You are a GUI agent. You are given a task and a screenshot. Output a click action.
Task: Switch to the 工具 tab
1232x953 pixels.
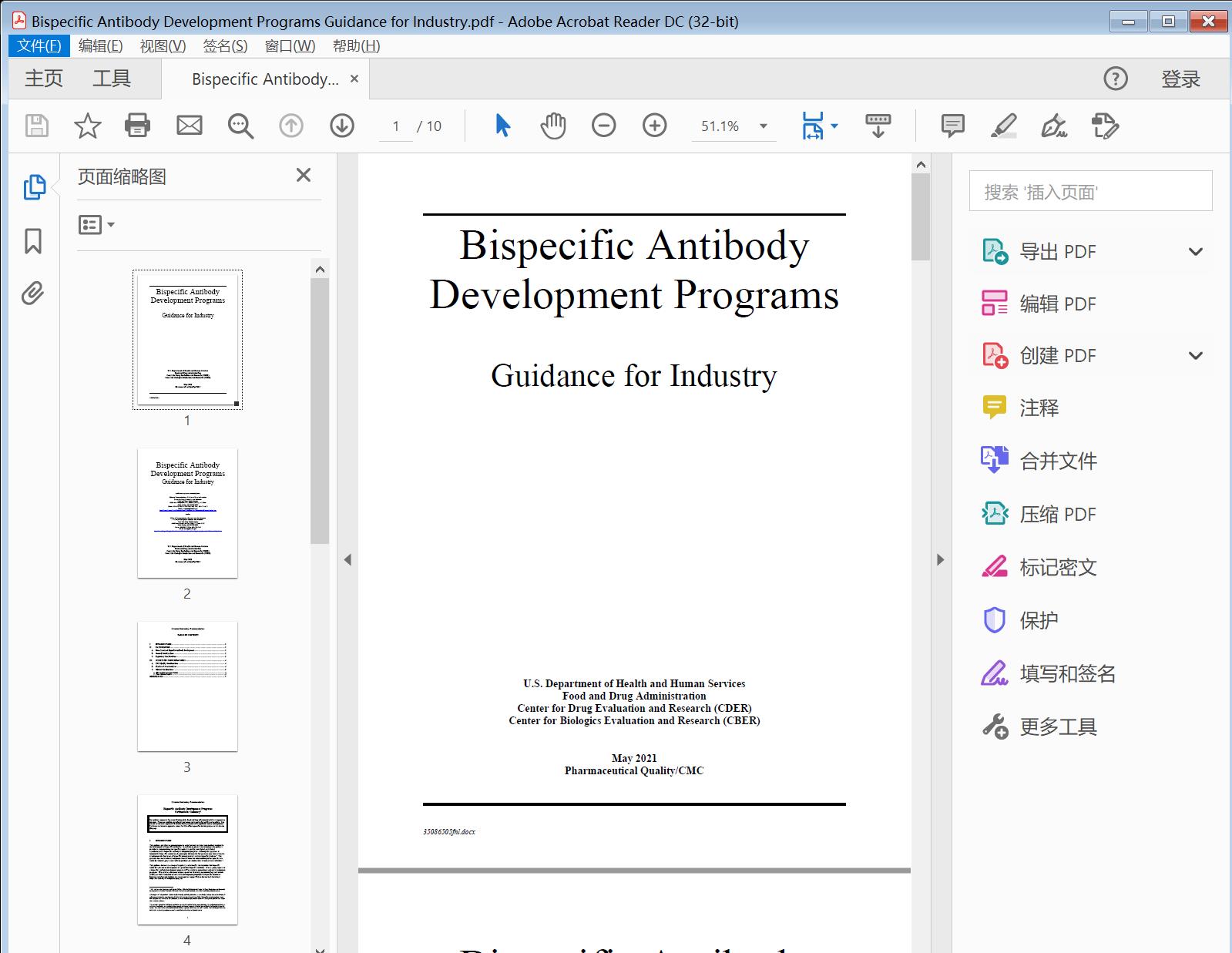112,79
